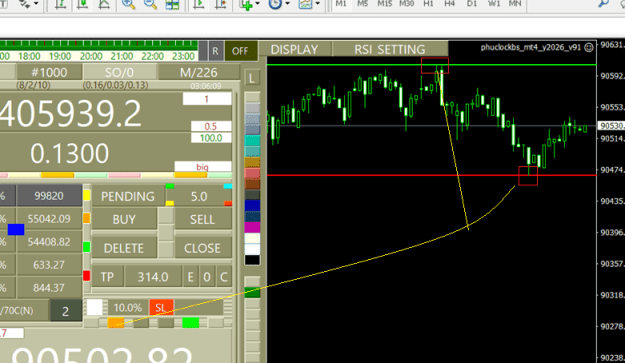Viewport: 625px width, 363px height.
Task: Click the blue square near 55042.09 row
Action: coord(16,229)
